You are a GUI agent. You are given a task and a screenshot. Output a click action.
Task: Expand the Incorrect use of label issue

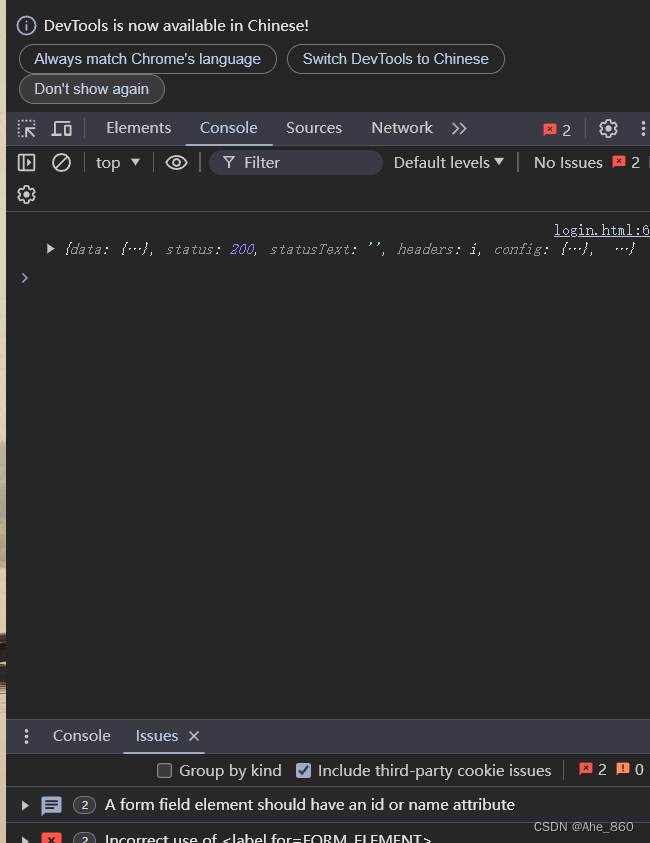click(25, 838)
